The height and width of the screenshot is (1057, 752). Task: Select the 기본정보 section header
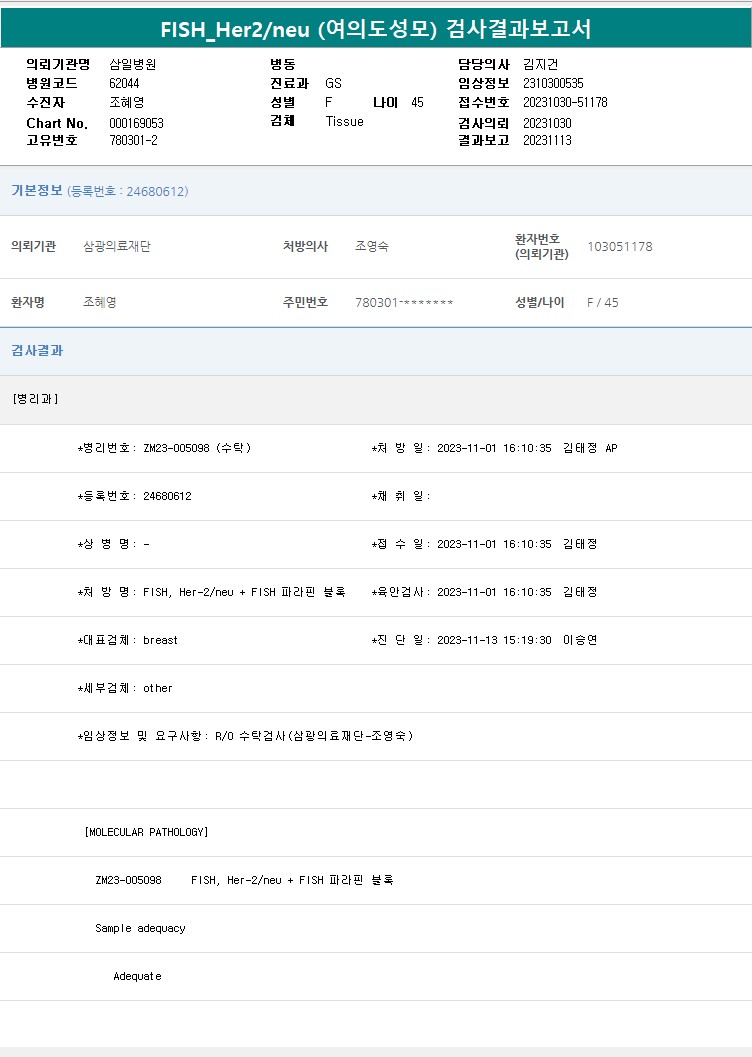[37, 191]
